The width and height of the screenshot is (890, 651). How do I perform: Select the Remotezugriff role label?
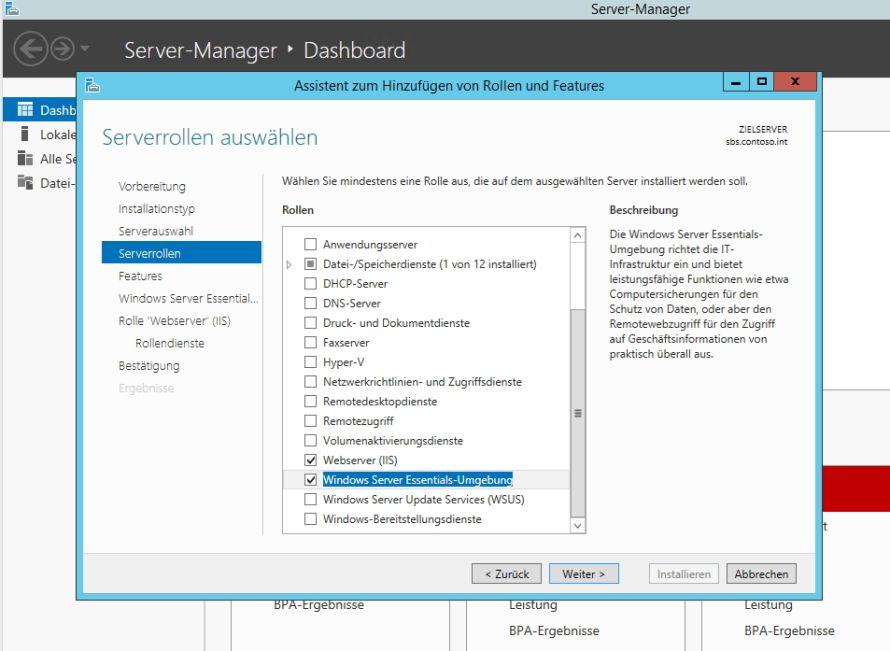(x=358, y=421)
